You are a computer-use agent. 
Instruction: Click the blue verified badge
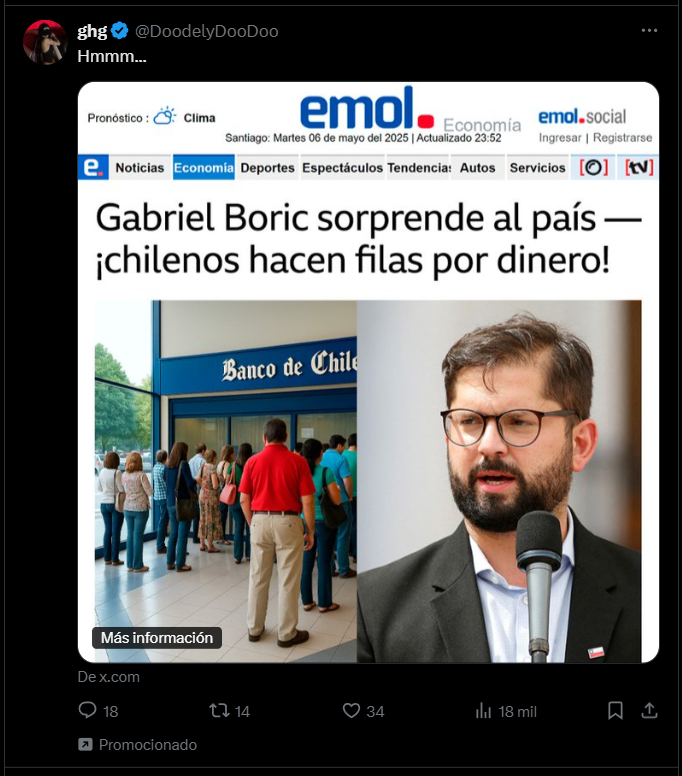(x=119, y=31)
